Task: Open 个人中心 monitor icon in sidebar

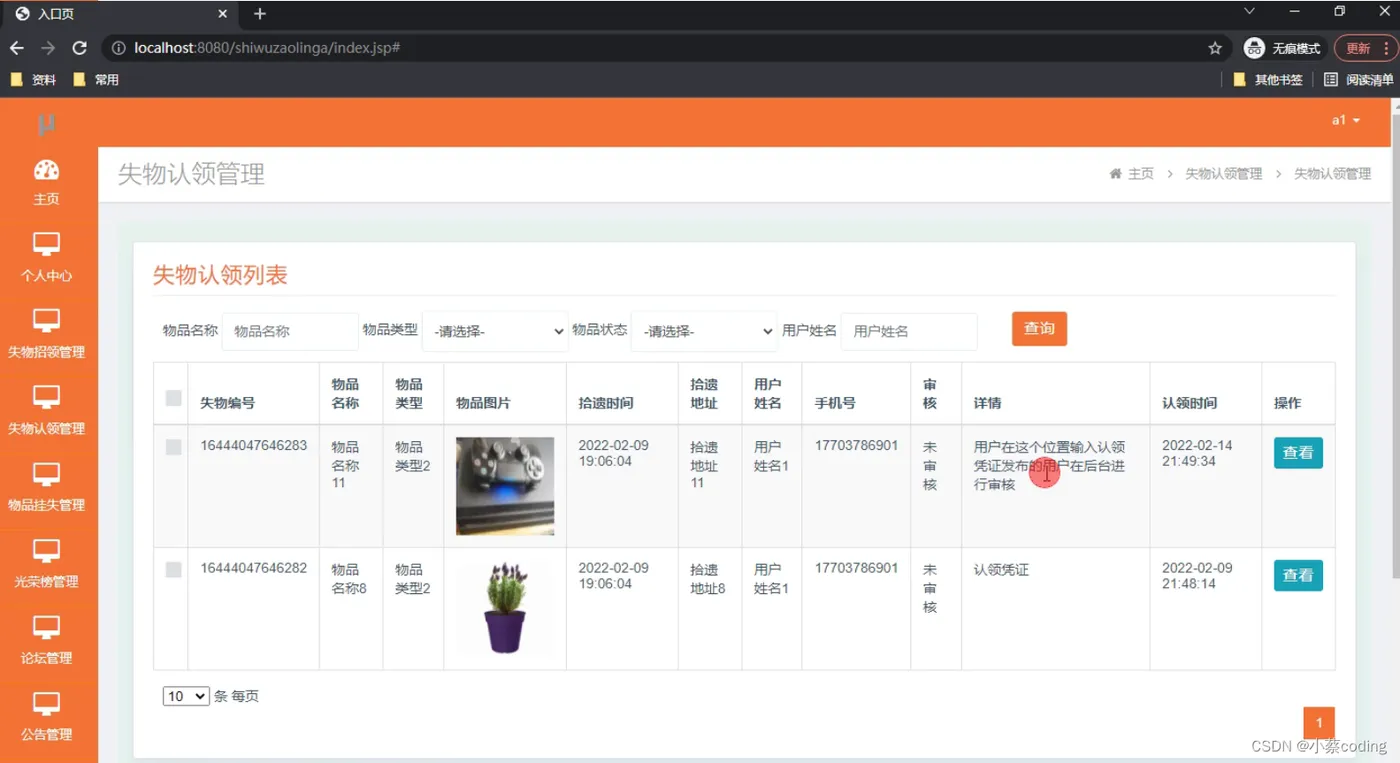Action: click(x=47, y=244)
